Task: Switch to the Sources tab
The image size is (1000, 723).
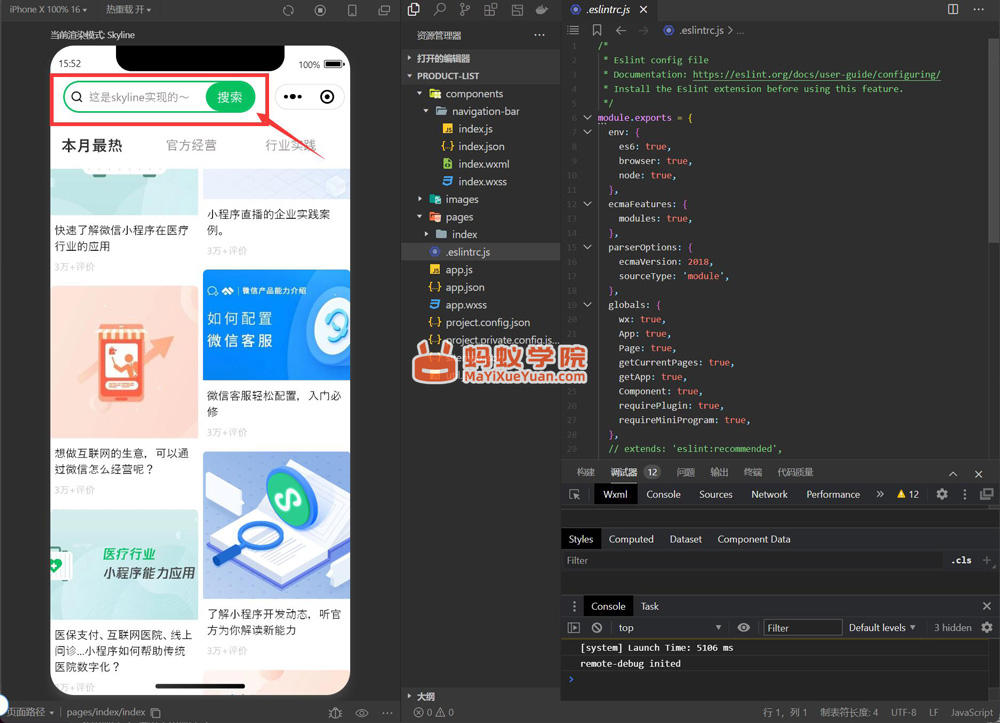Action: pyautogui.click(x=716, y=494)
